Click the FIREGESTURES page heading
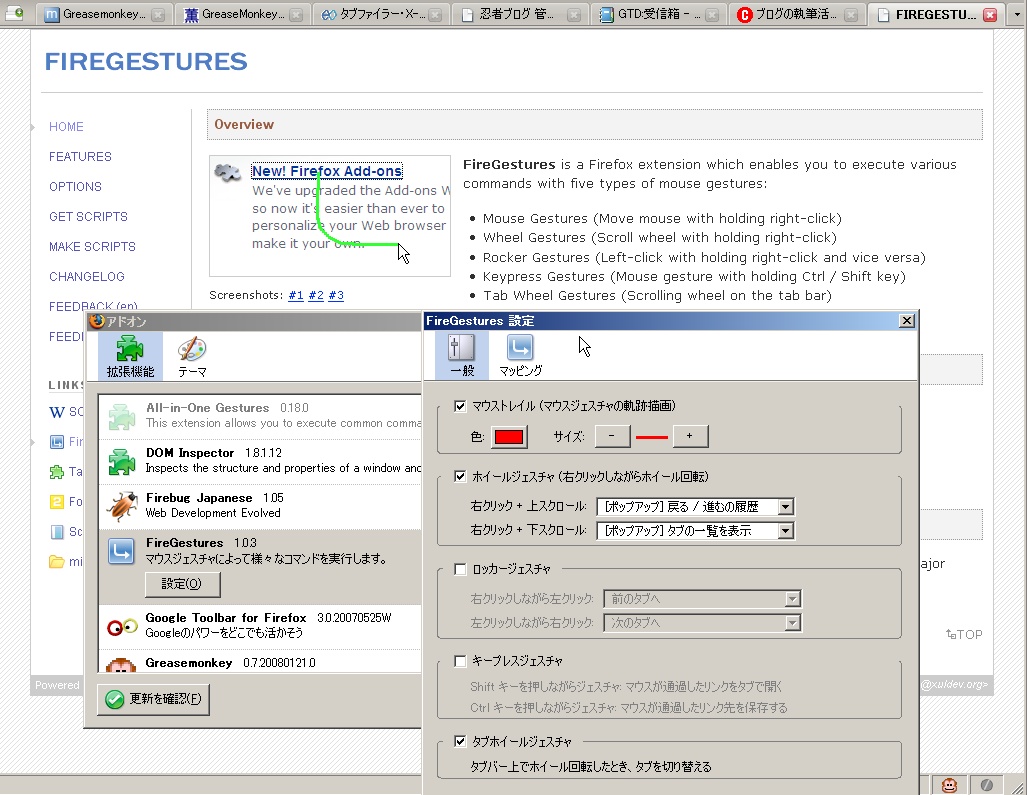Screen dimensions: 1027x795 point(146,62)
